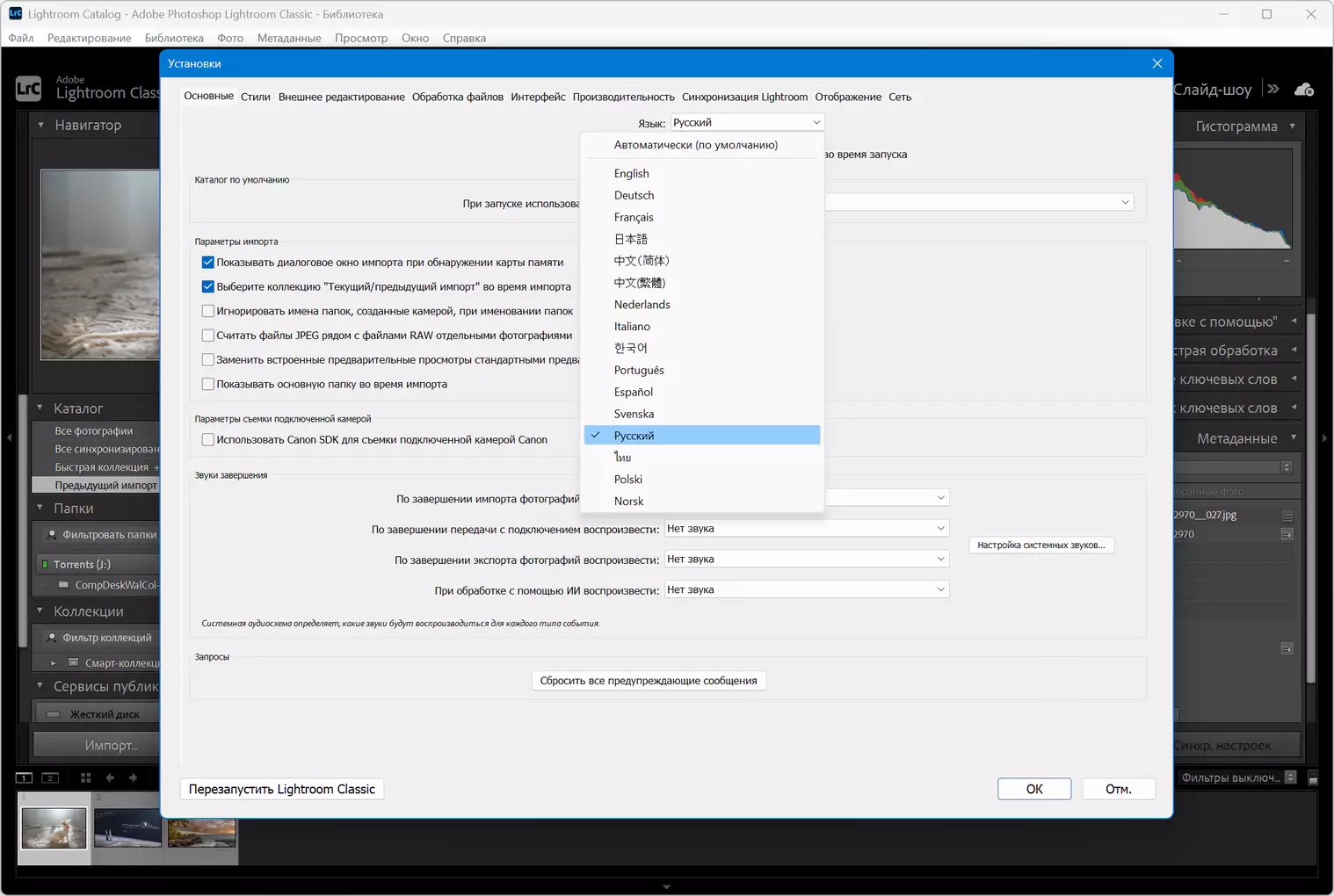This screenshot has height=896, width=1334.
Task: Expand the Смарт-коллекции tree arrow
Action: [x=54, y=662]
